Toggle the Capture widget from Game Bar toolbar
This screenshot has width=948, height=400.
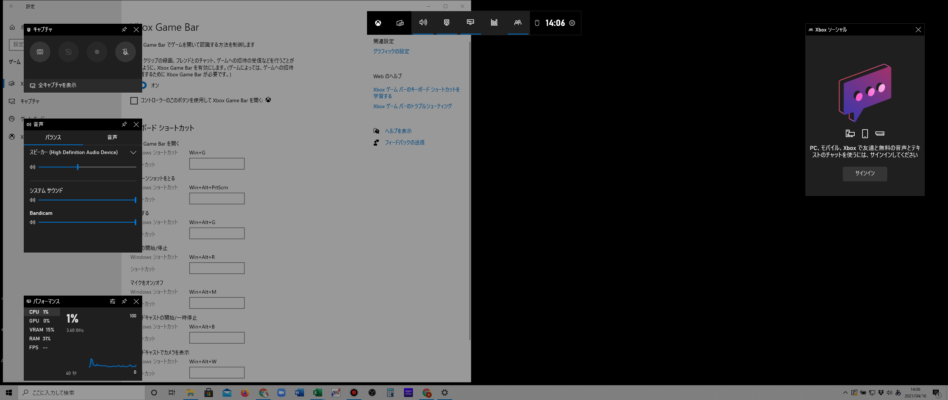point(447,23)
